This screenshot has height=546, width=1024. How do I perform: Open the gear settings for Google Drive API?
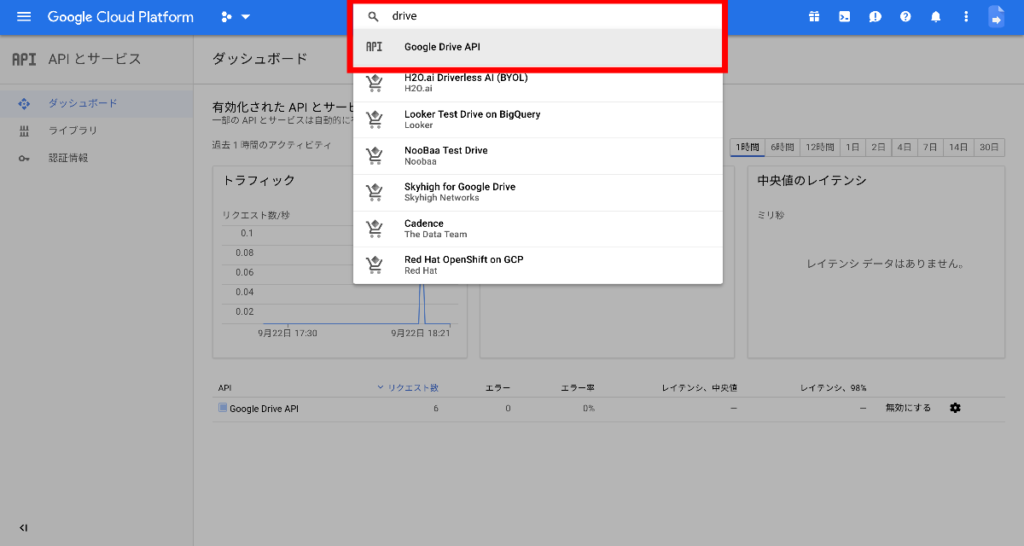coord(955,408)
